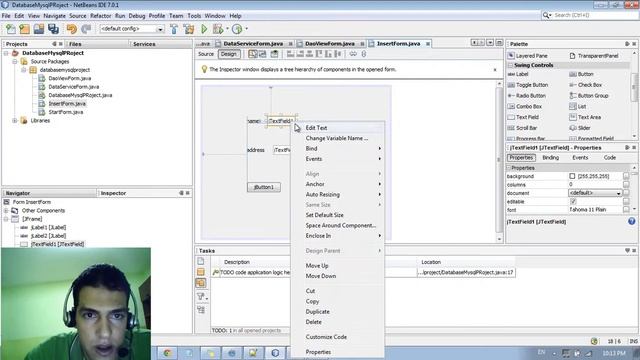
Task: Select DaoViewForm.java in the Projects tree
Action: 69,78
